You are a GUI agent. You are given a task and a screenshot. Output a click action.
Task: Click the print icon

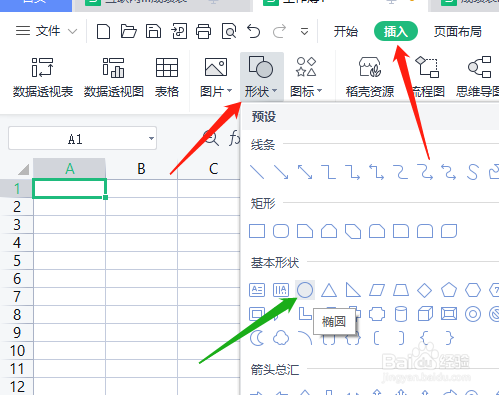(x=203, y=32)
